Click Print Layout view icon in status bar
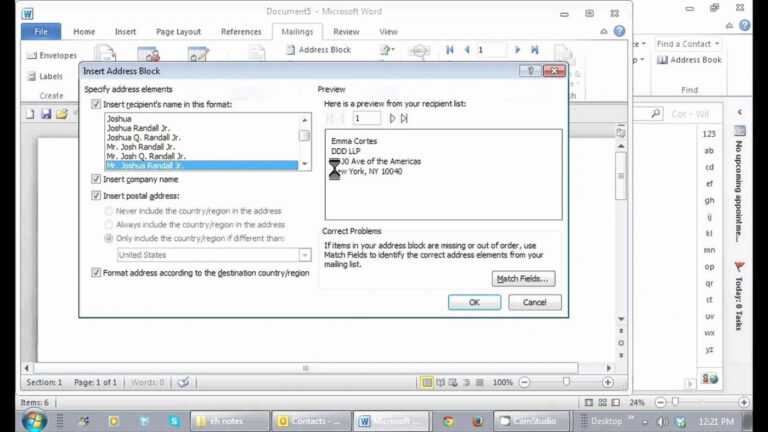The width and height of the screenshot is (768, 432). (x=427, y=382)
